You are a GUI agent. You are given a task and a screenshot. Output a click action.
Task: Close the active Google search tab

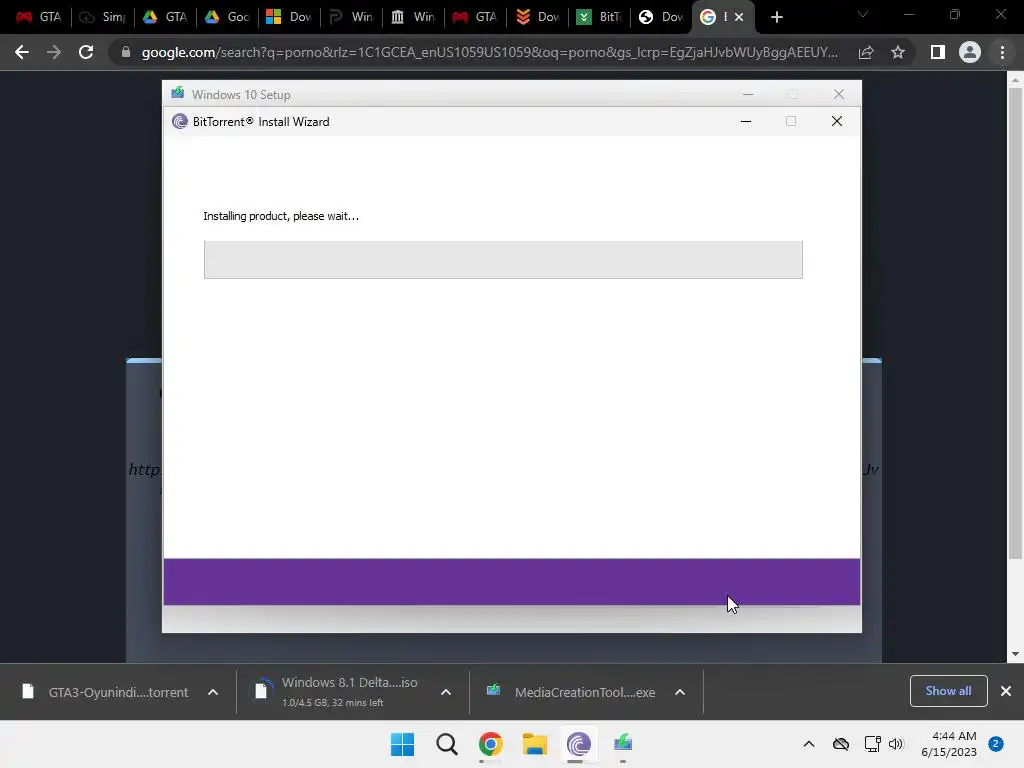click(x=739, y=17)
